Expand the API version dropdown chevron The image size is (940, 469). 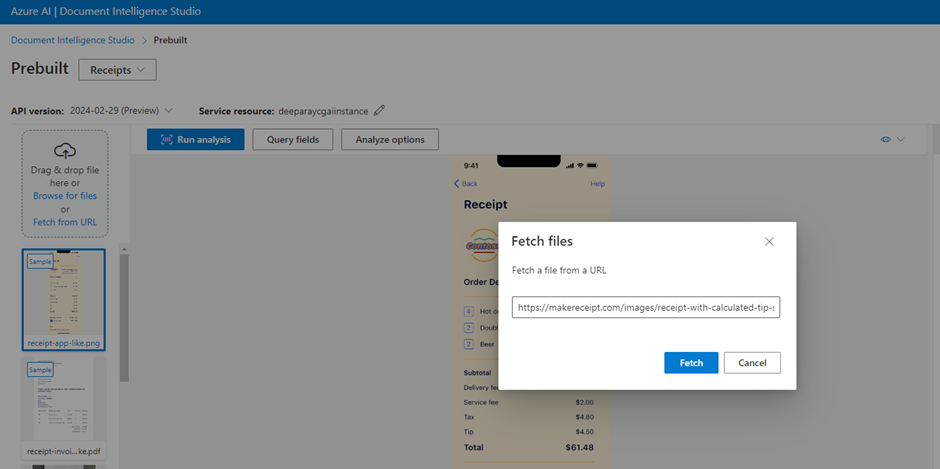(168, 110)
